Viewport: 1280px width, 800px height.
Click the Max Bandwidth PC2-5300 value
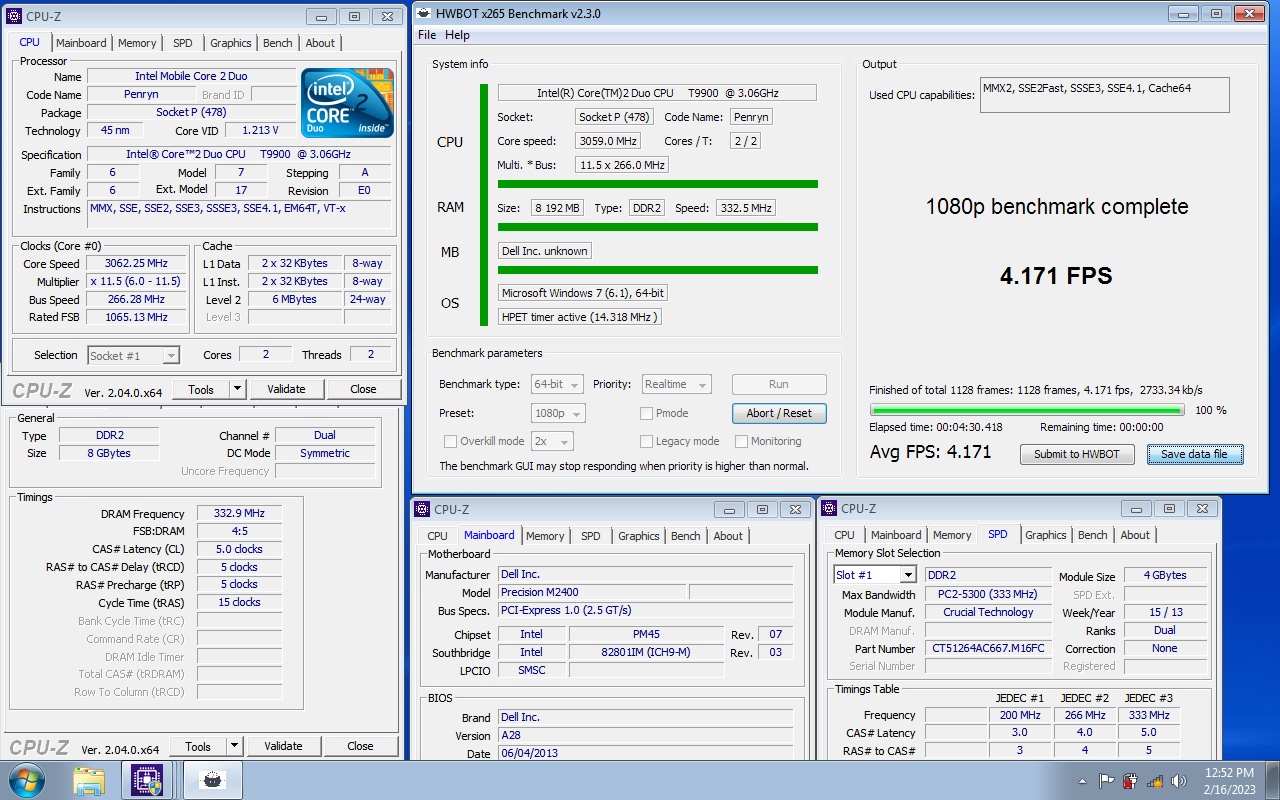tap(988, 594)
